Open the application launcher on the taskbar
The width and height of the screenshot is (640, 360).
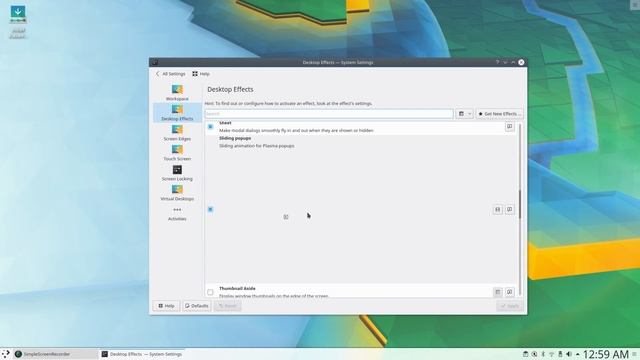tap(6, 354)
